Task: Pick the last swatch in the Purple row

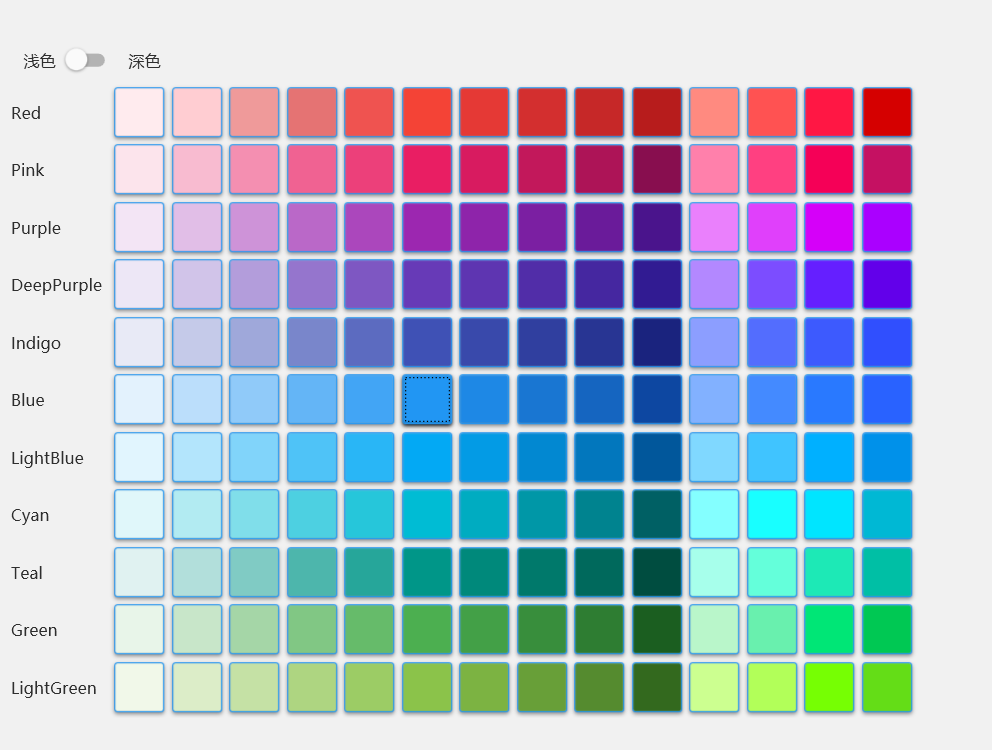Action: pos(887,228)
